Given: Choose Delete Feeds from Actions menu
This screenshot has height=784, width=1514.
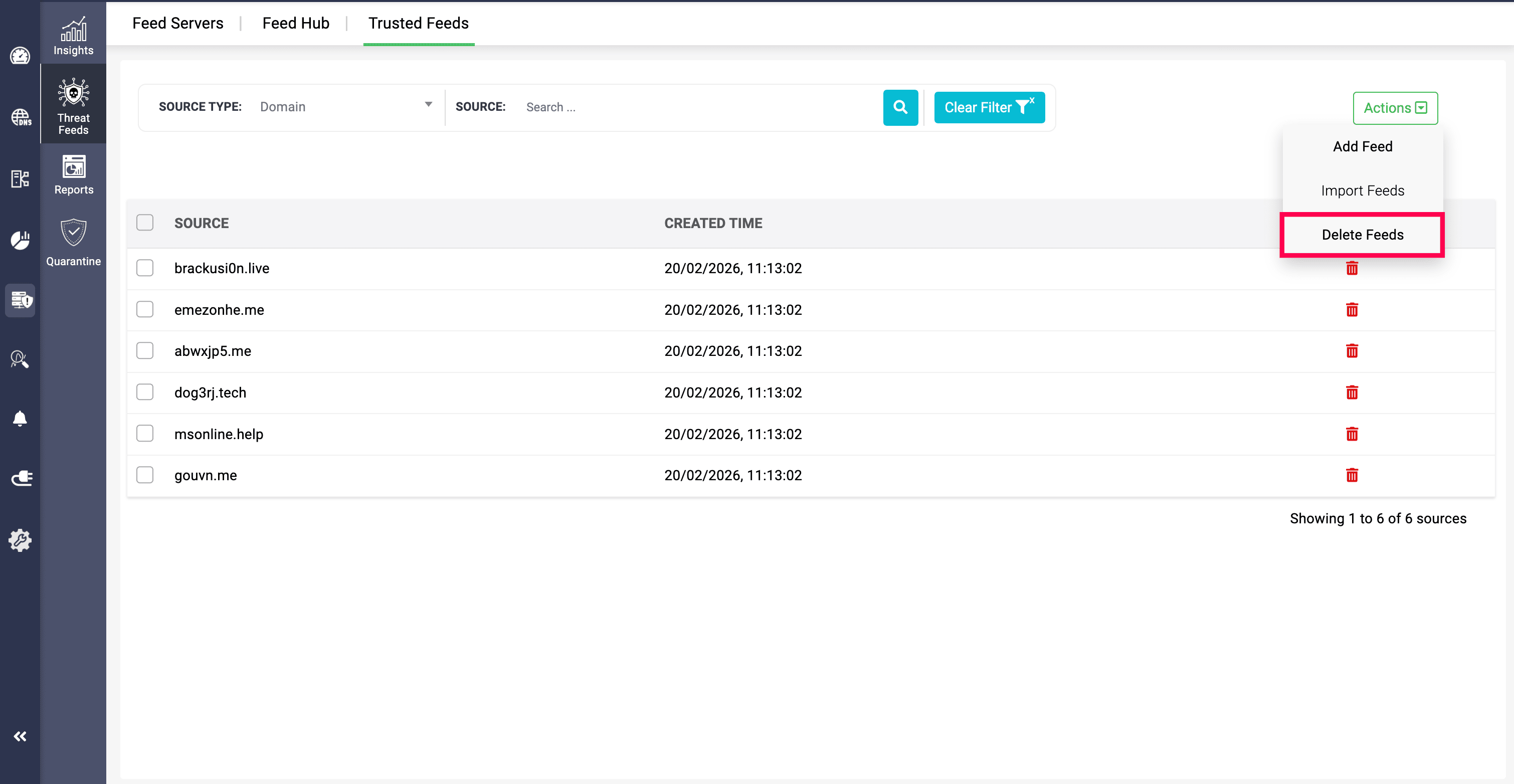Looking at the screenshot, I should (1362, 235).
